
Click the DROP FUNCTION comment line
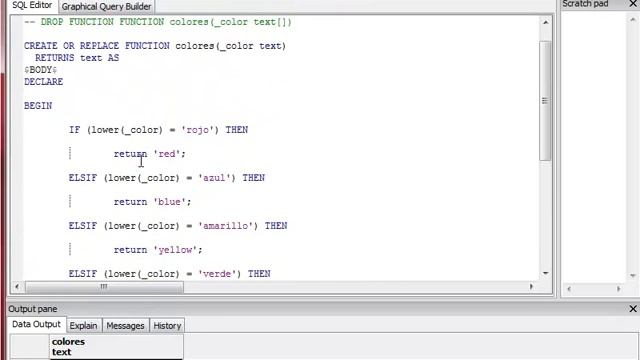click(158, 22)
